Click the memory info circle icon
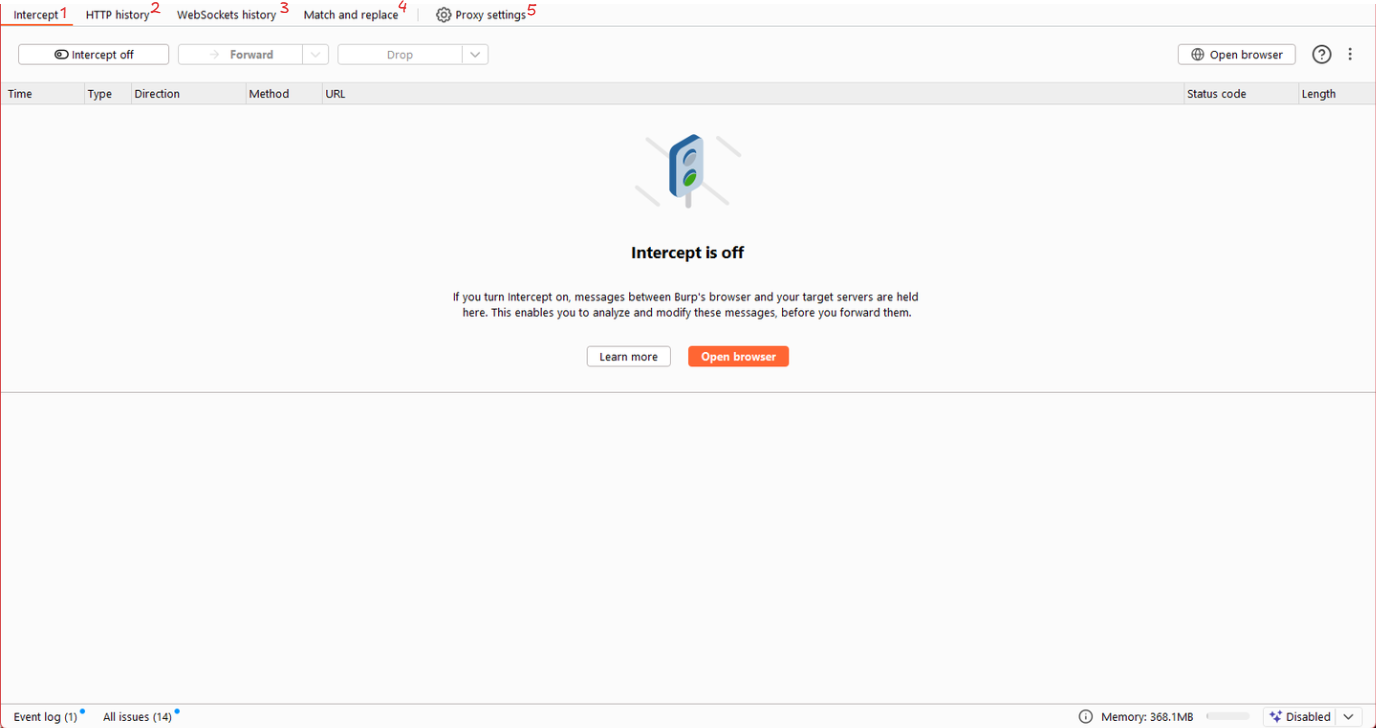The width and height of the screenshot is (1376, 728). point(1085,717)
